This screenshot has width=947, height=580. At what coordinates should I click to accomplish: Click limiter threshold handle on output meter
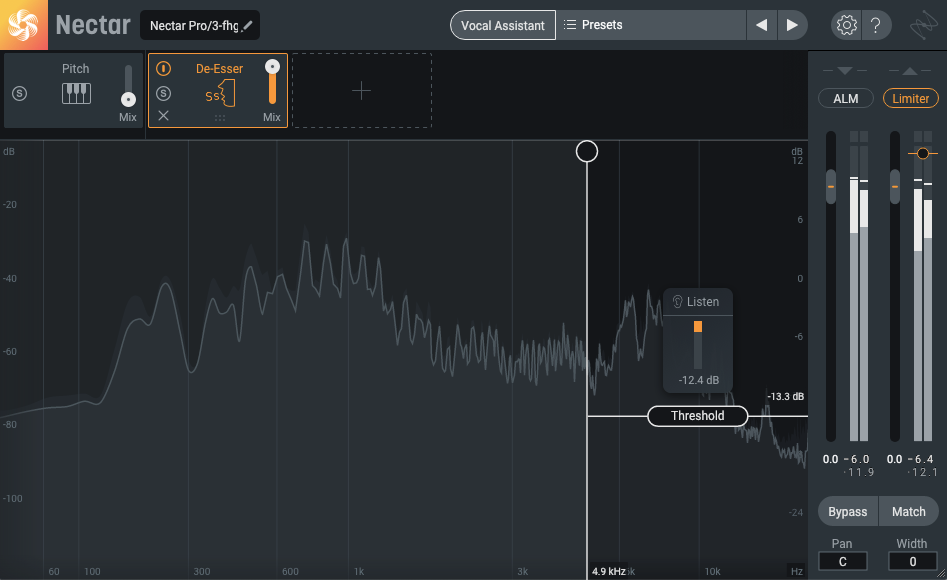922,153
